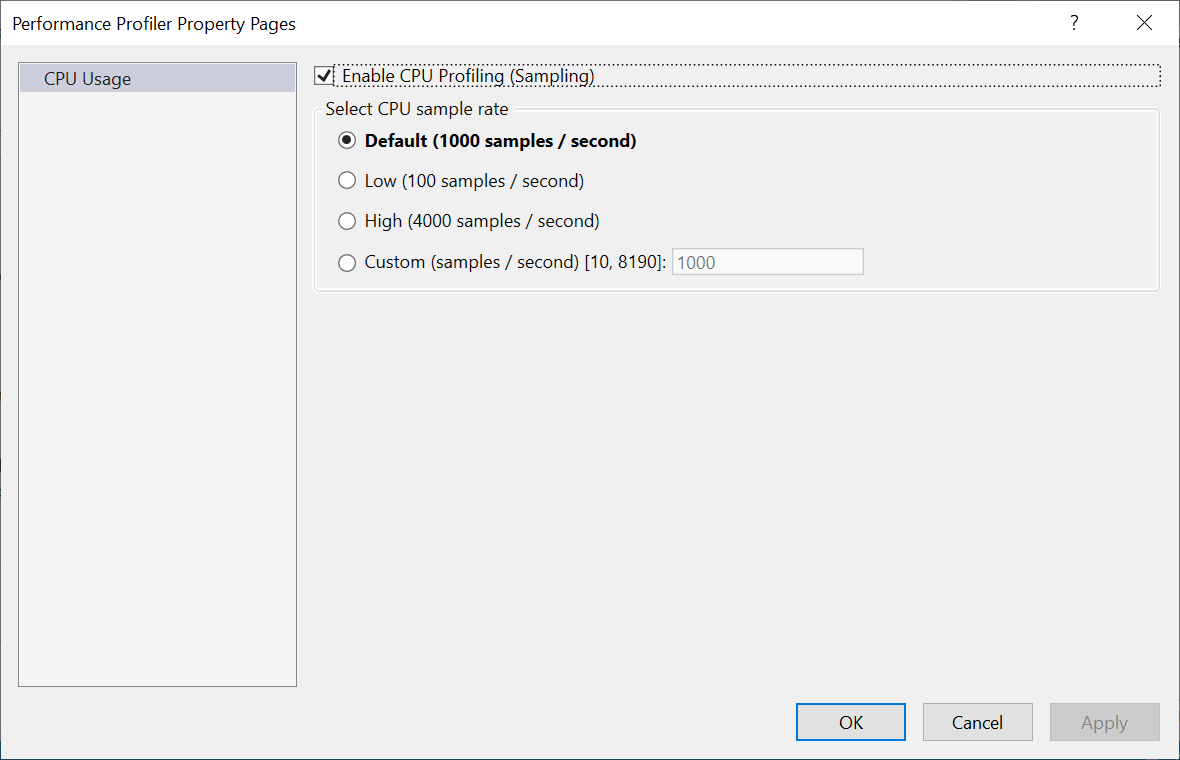Choose the Low 100 samples radio circle

pyautogui.click(x=347, y=181)
